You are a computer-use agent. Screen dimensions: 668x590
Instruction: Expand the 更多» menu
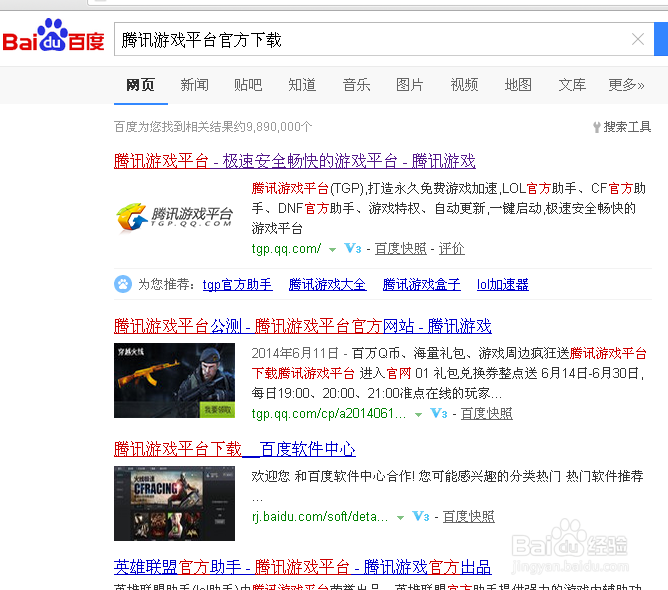pos(626,85)
